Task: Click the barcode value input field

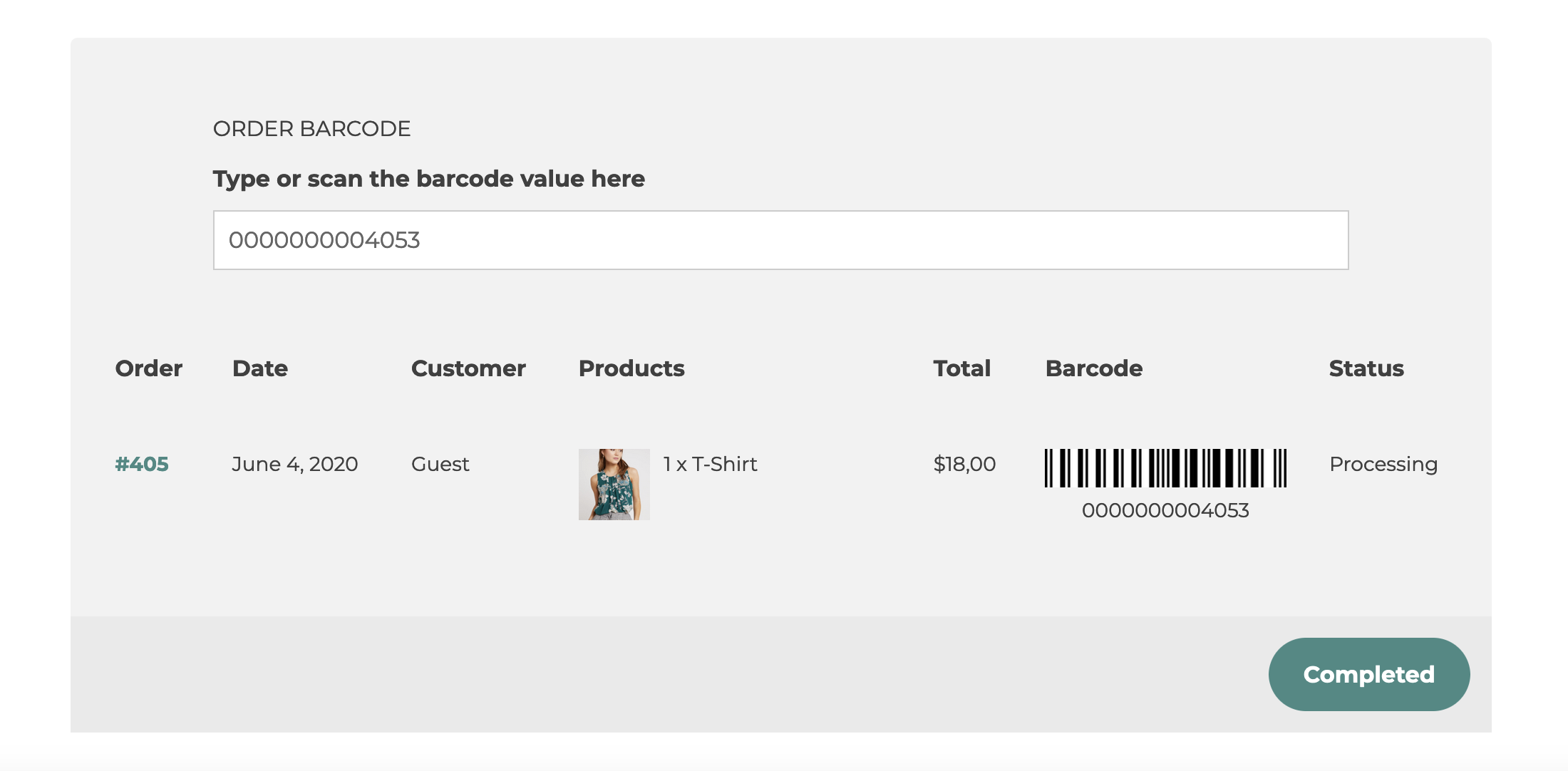Action: point(780,240)
